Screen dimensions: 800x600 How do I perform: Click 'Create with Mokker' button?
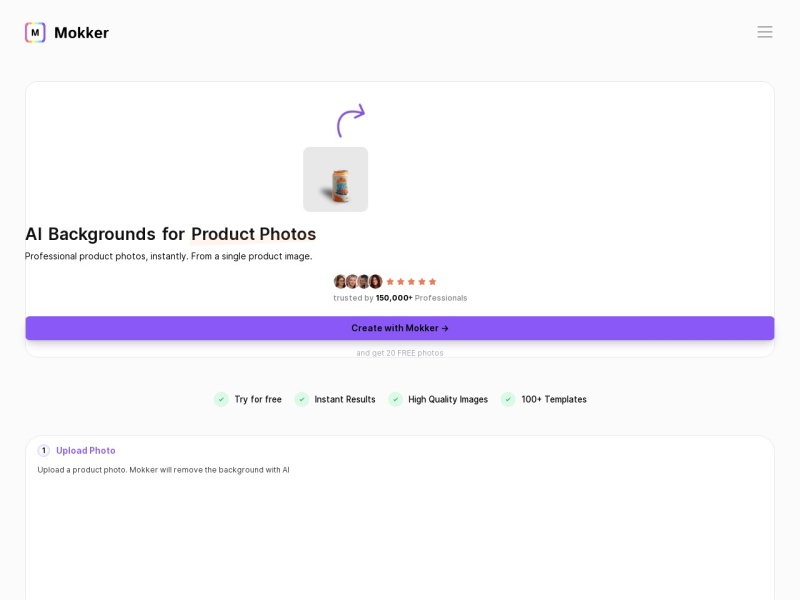(400, 328)
